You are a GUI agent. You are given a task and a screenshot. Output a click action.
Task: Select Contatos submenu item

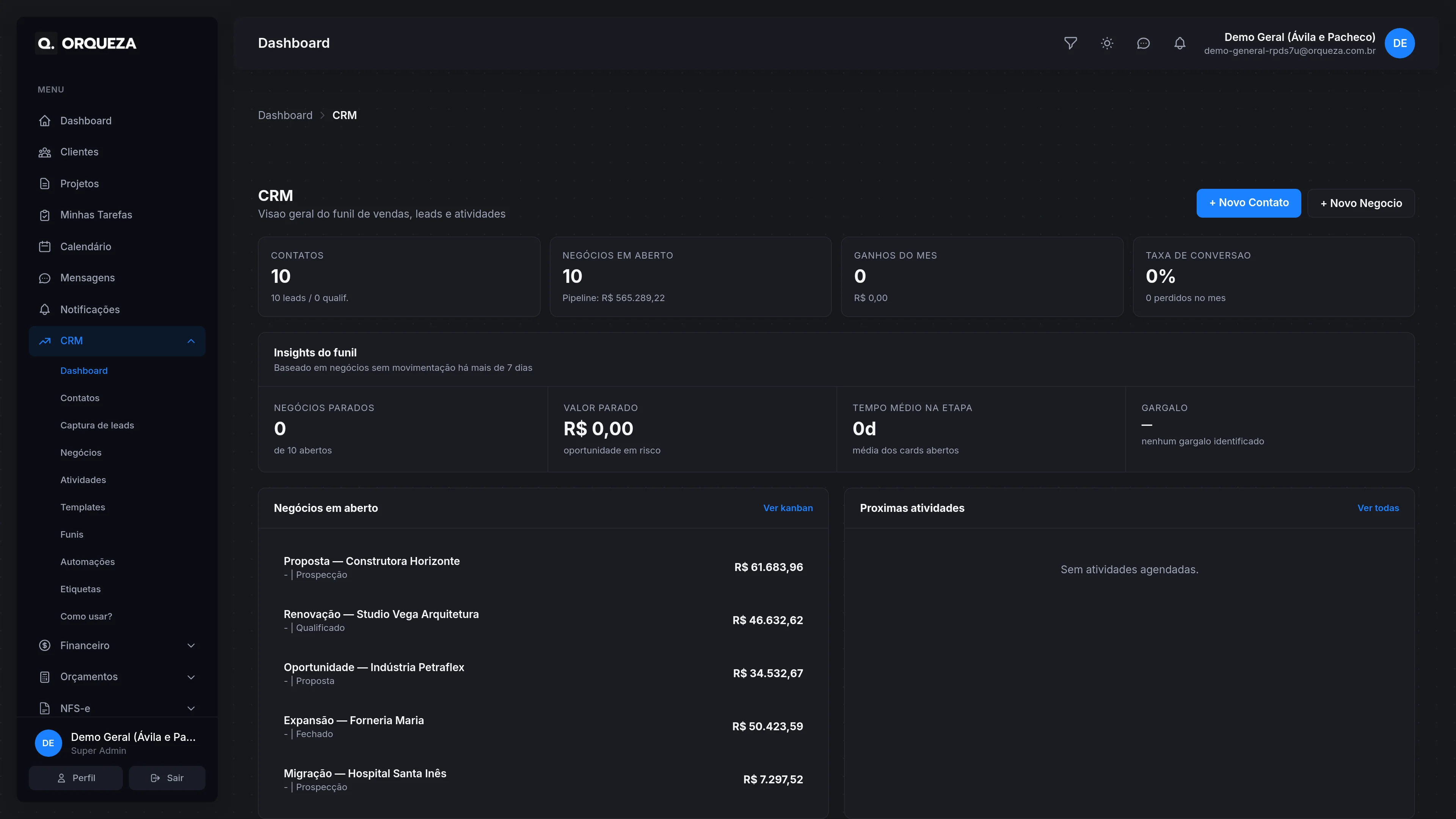tap(80, 398)
